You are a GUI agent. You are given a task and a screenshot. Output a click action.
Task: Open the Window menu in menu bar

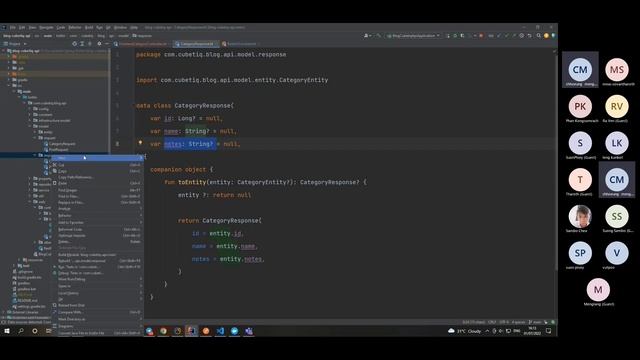point(120,27)
